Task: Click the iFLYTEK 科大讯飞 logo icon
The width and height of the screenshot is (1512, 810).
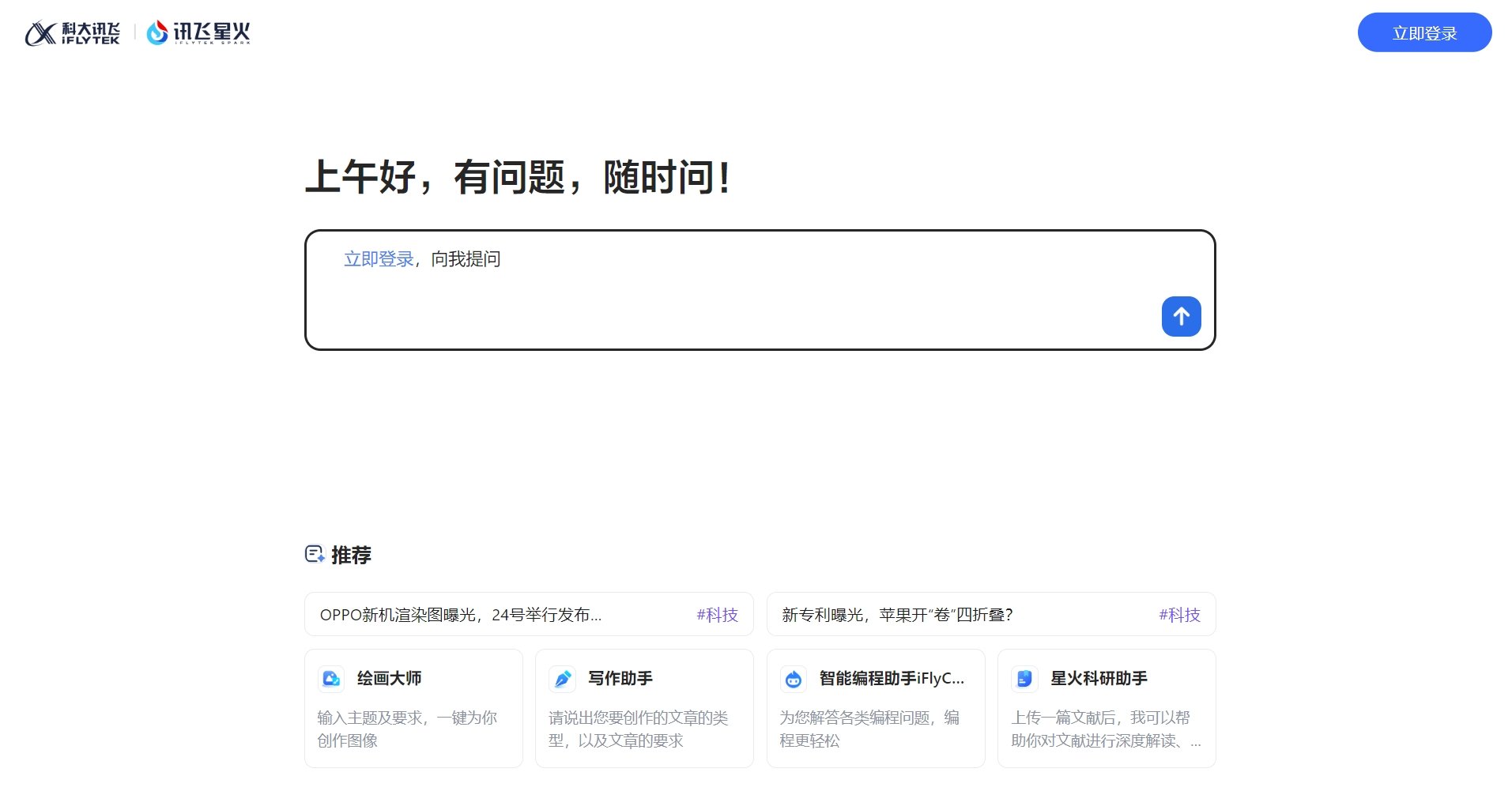Action: coord(38,32)
